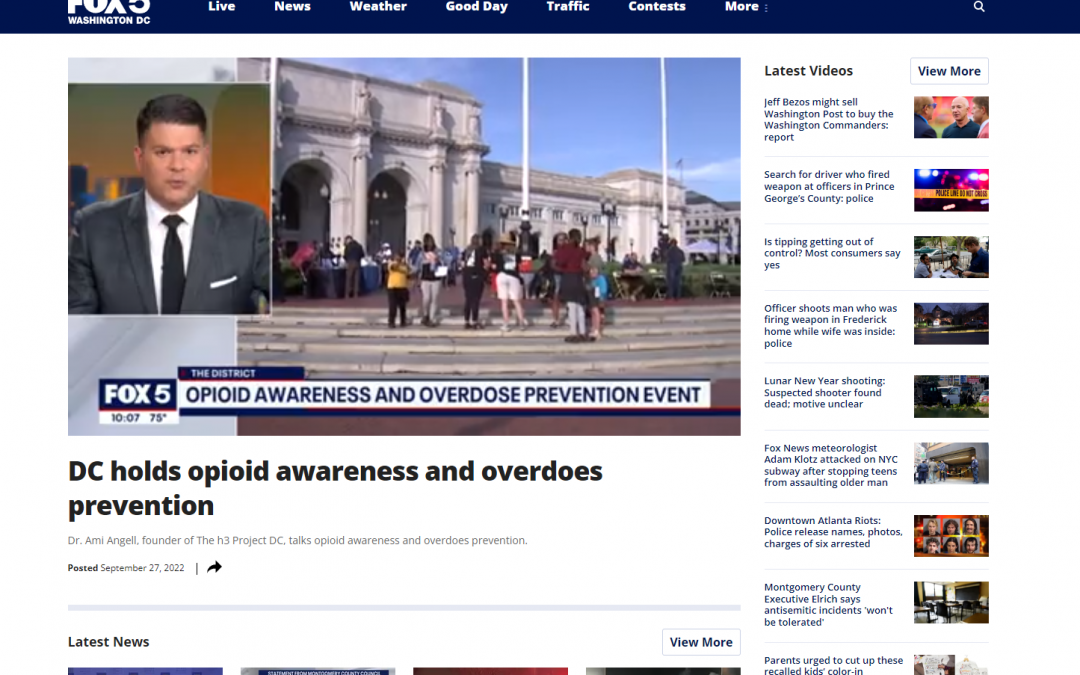Open the News navigation menu
The image size is (1080, 675).
pyautogui.click(x=292, y=7)
